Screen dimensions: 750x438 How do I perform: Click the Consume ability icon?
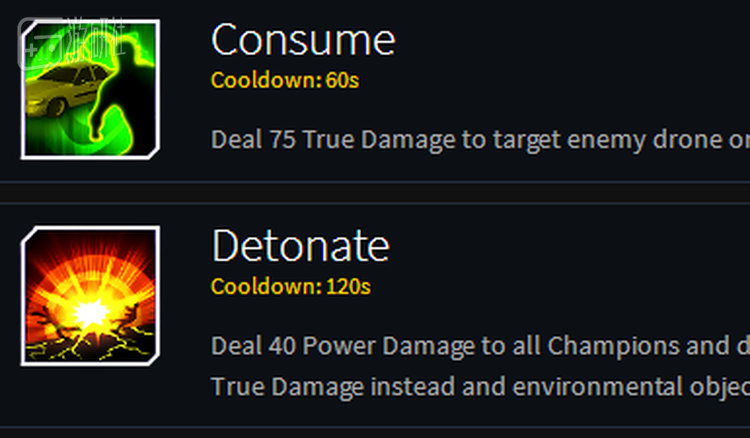click(90, 88)
